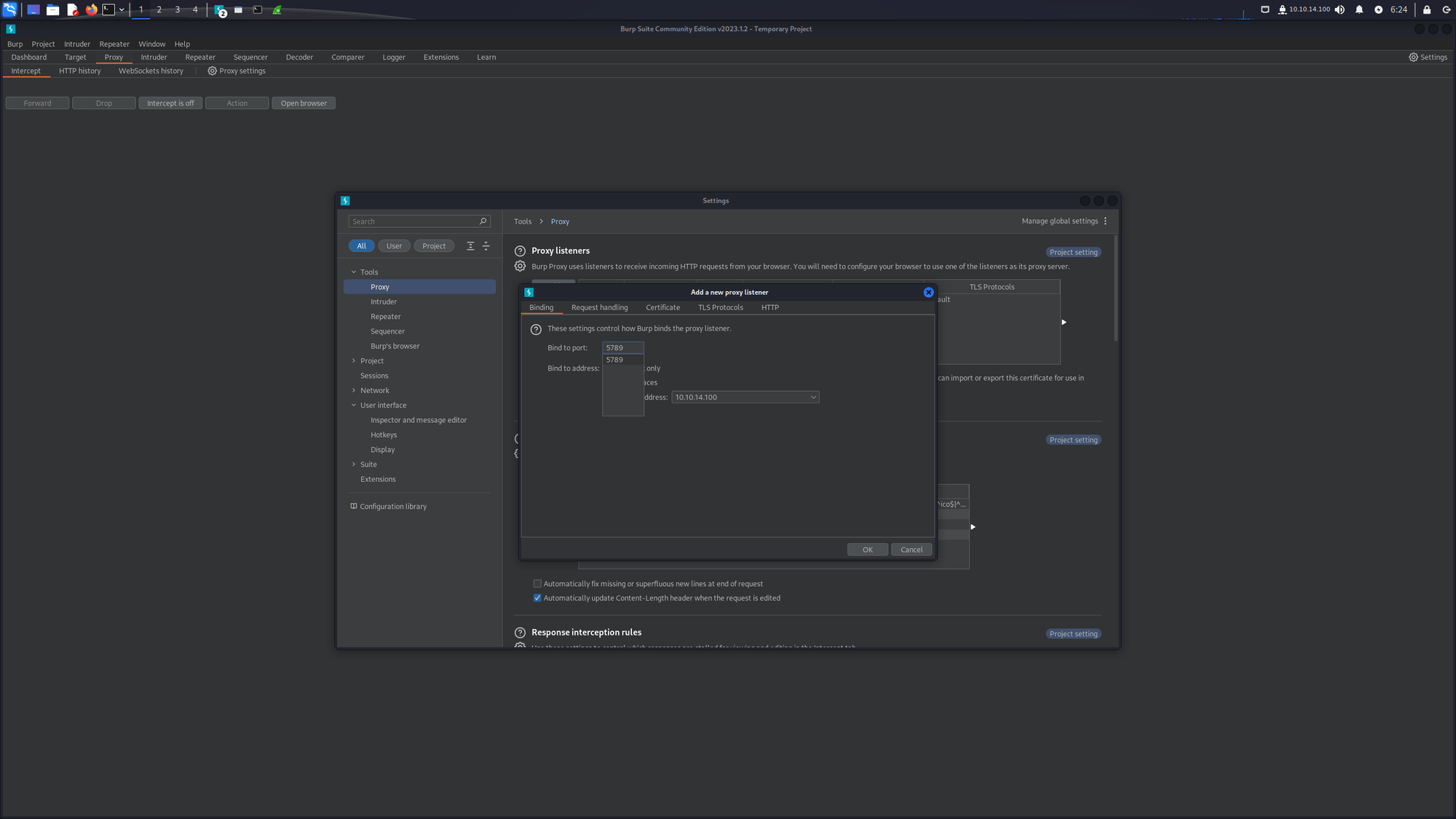1456x819 pixels.
Task: Collapse the User interface tree node
Action: [x=354, y=405]
